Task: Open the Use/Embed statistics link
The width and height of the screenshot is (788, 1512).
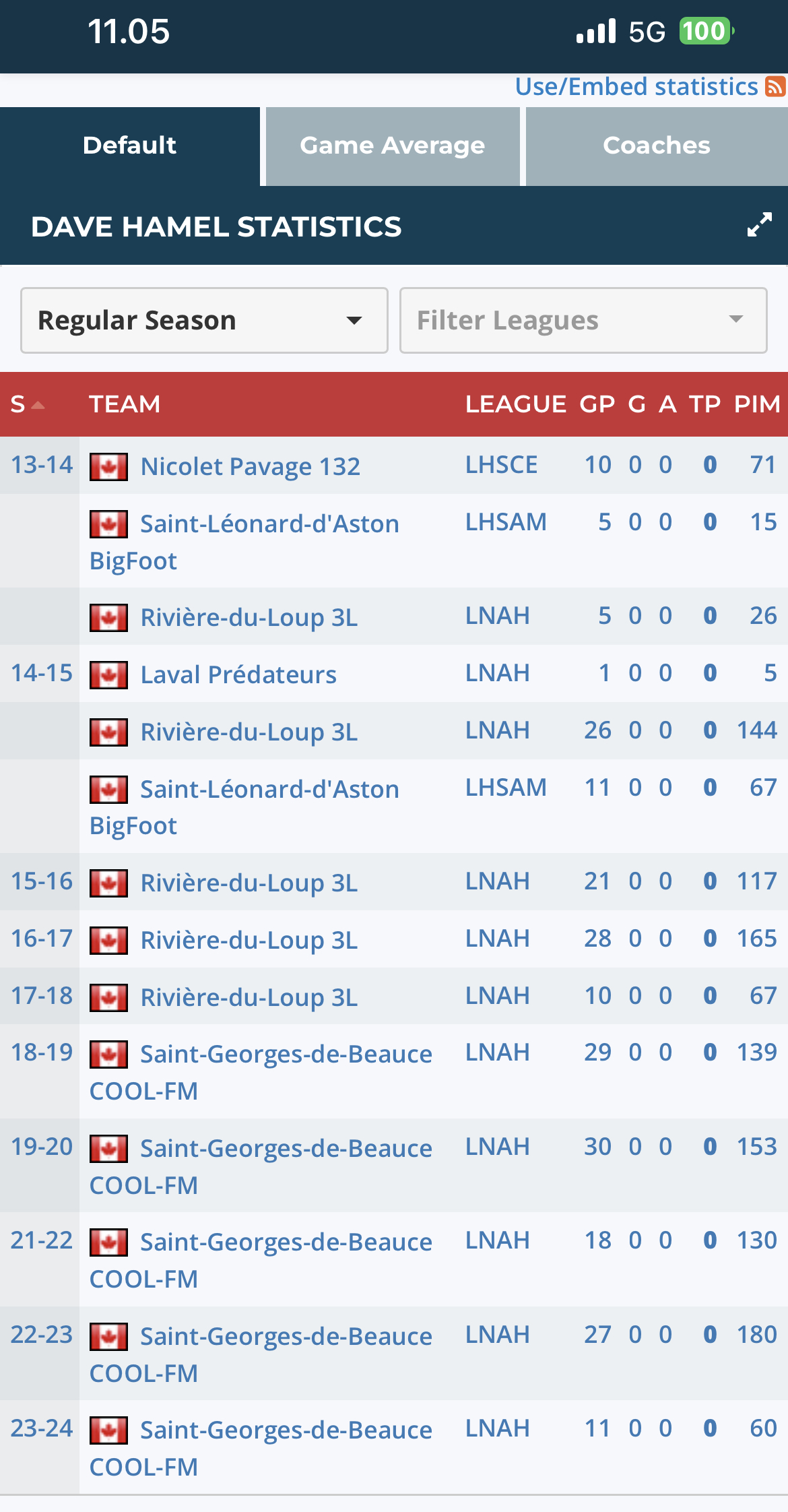Action: click(636, 87)
